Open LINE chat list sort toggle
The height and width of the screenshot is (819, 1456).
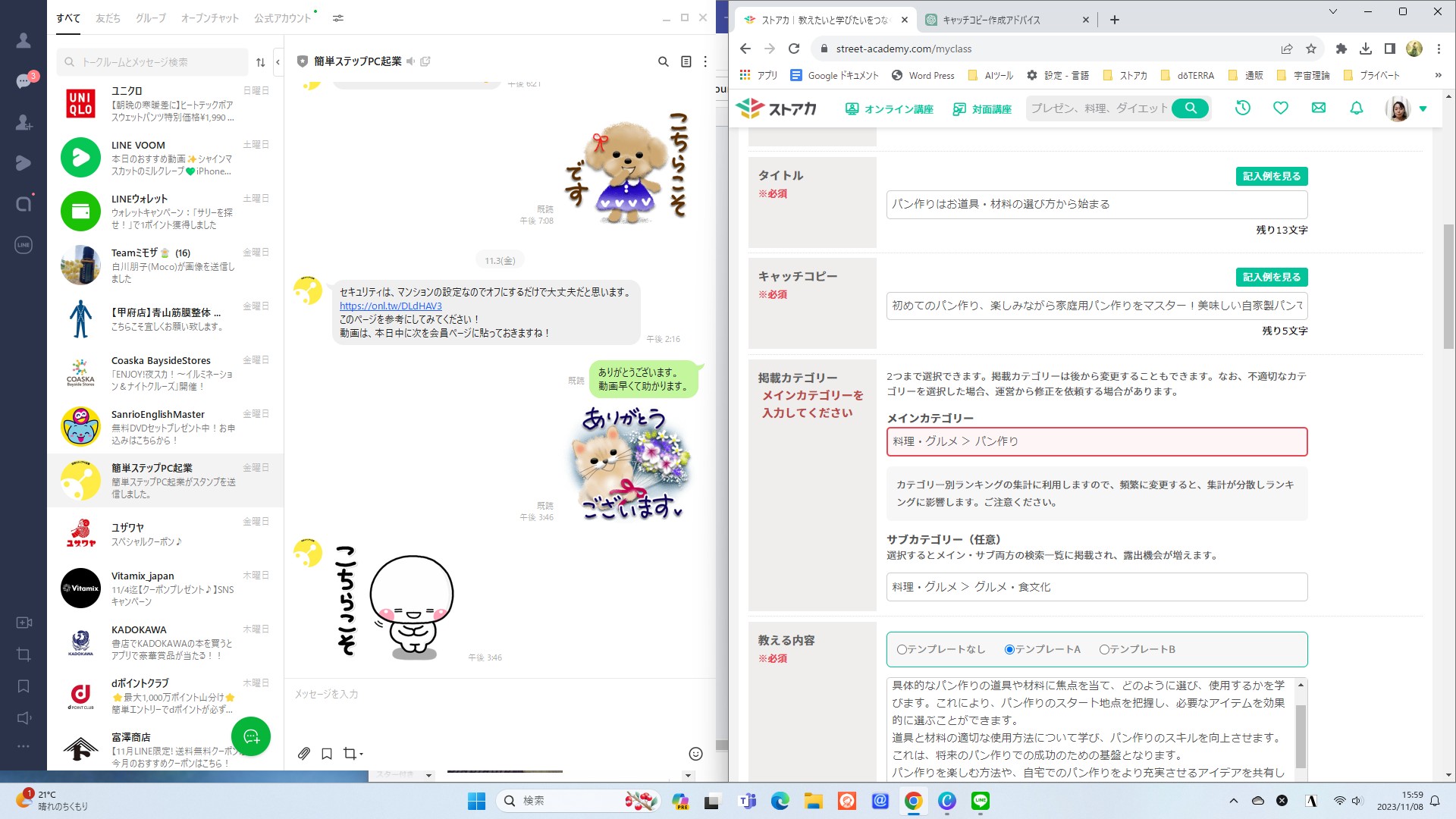click(261, 62)
